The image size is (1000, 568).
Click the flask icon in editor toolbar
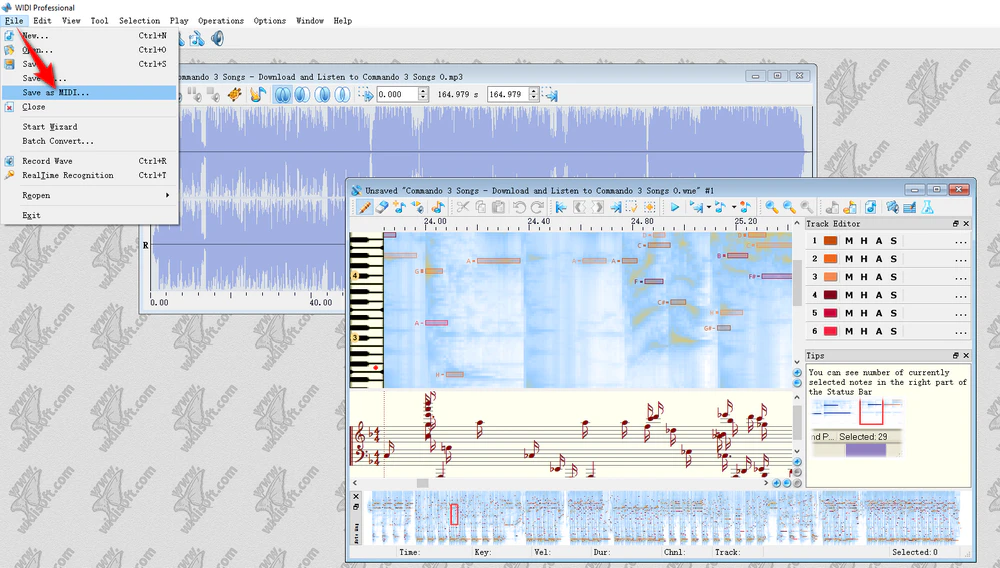(x=927, y=207)
